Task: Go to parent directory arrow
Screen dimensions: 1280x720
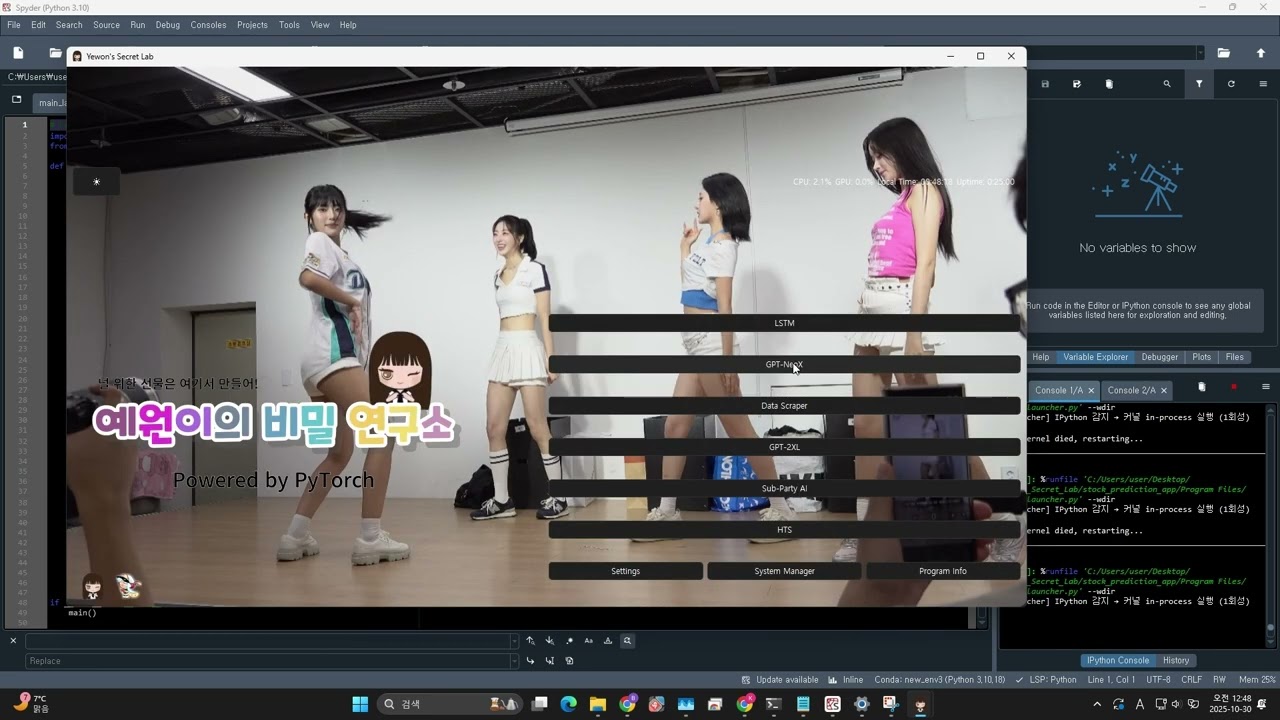Action: (1260, 53)
